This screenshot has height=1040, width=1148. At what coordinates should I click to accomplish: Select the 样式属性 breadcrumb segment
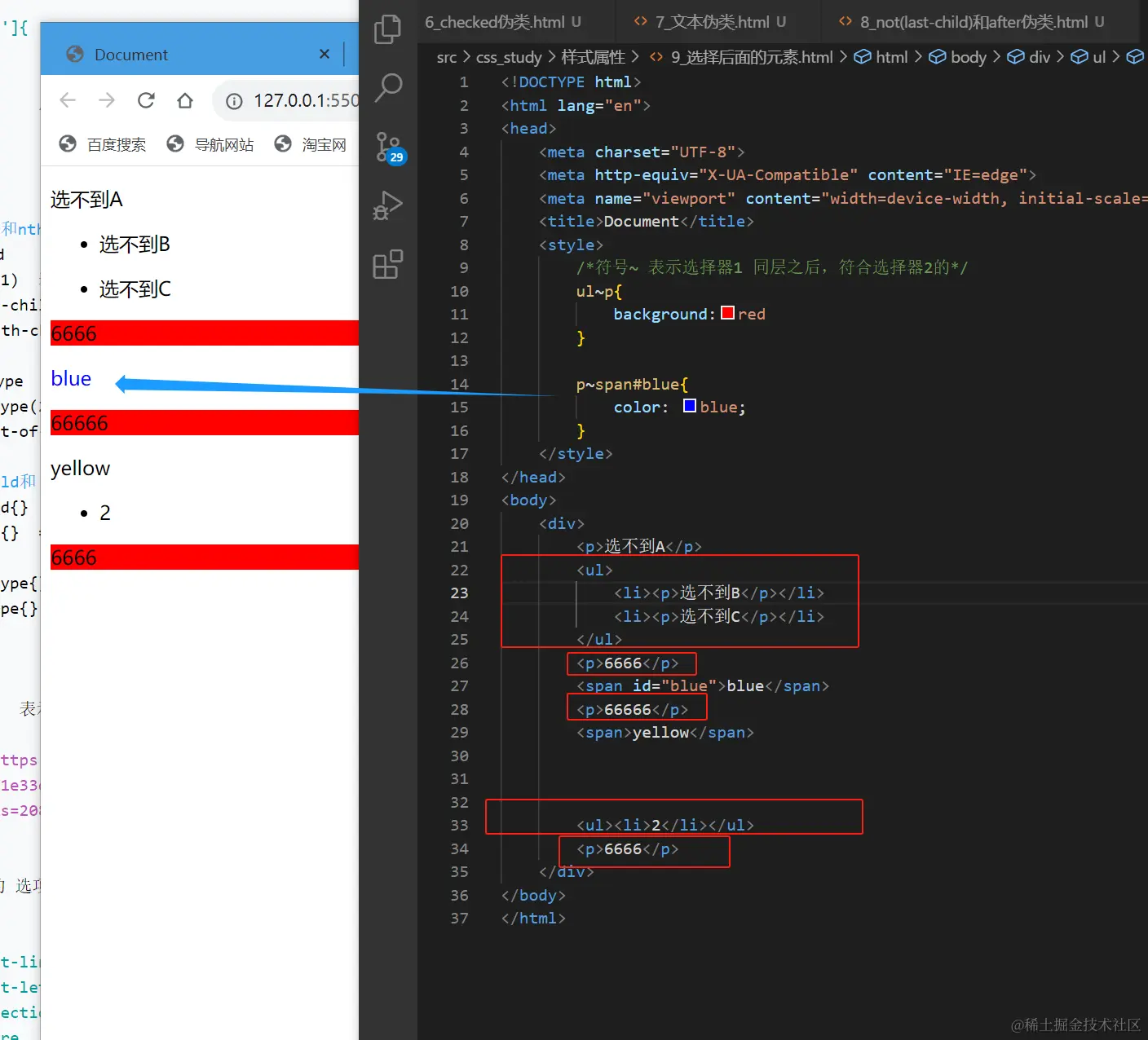click(593, 57)
